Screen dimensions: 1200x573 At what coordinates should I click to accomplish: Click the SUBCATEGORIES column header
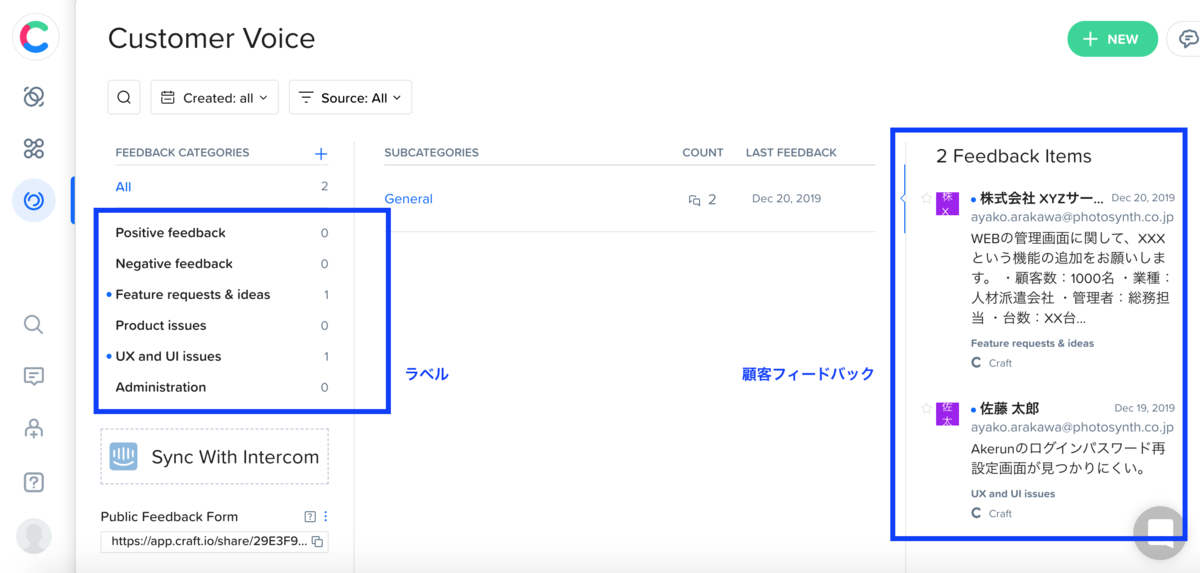pos(431,153)
